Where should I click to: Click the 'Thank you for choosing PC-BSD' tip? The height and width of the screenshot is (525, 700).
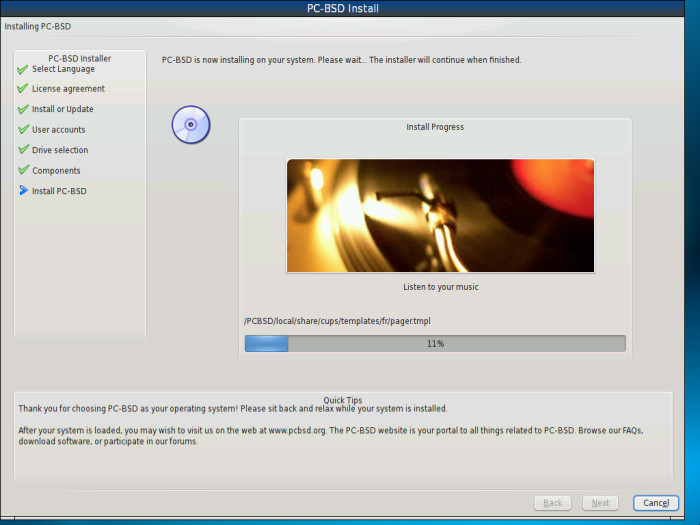coord(233,408)
